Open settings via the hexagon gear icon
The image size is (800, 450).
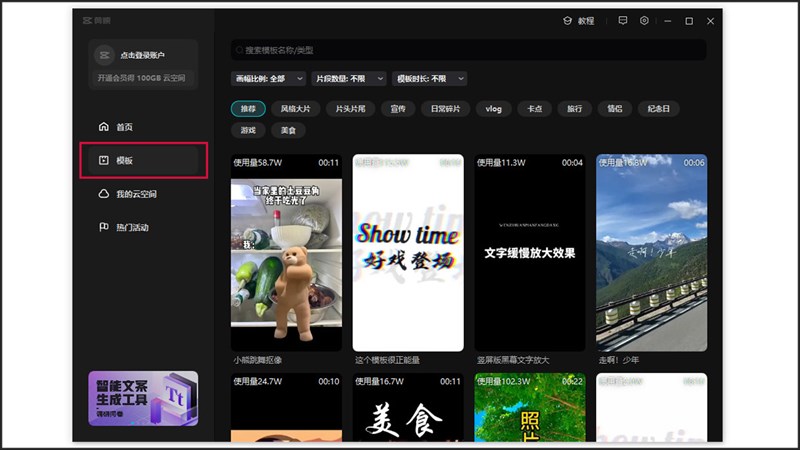(645, 20)
